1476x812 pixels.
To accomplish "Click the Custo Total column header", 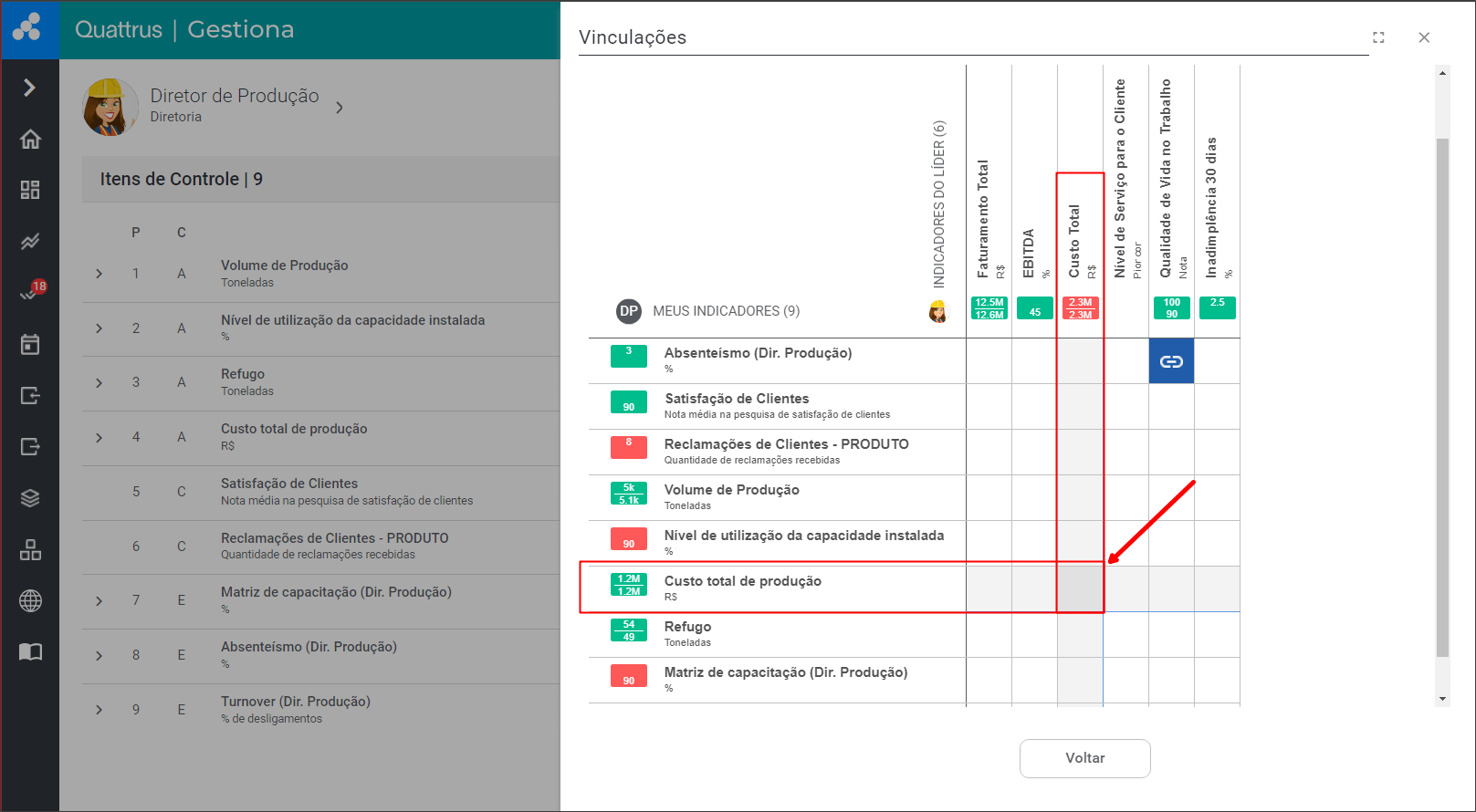I will click(1074, 241).
